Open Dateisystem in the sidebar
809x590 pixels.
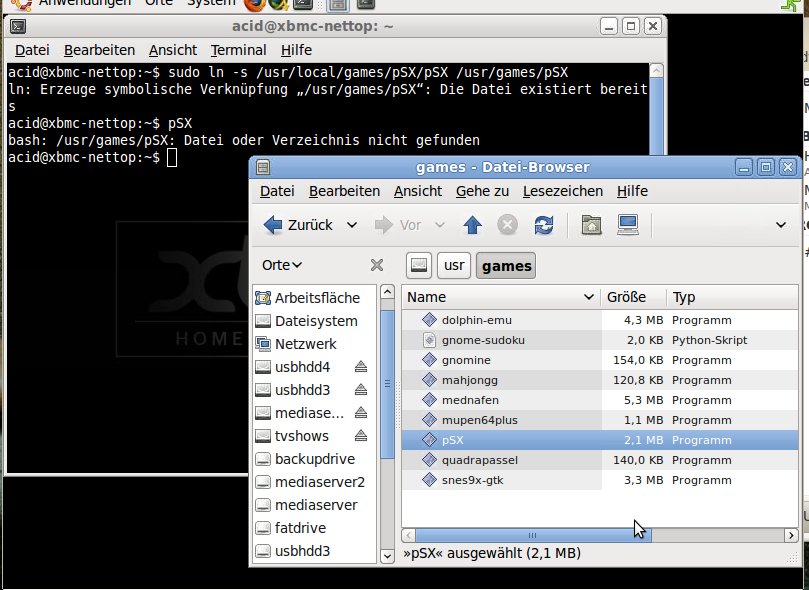(x=315, y=321)
